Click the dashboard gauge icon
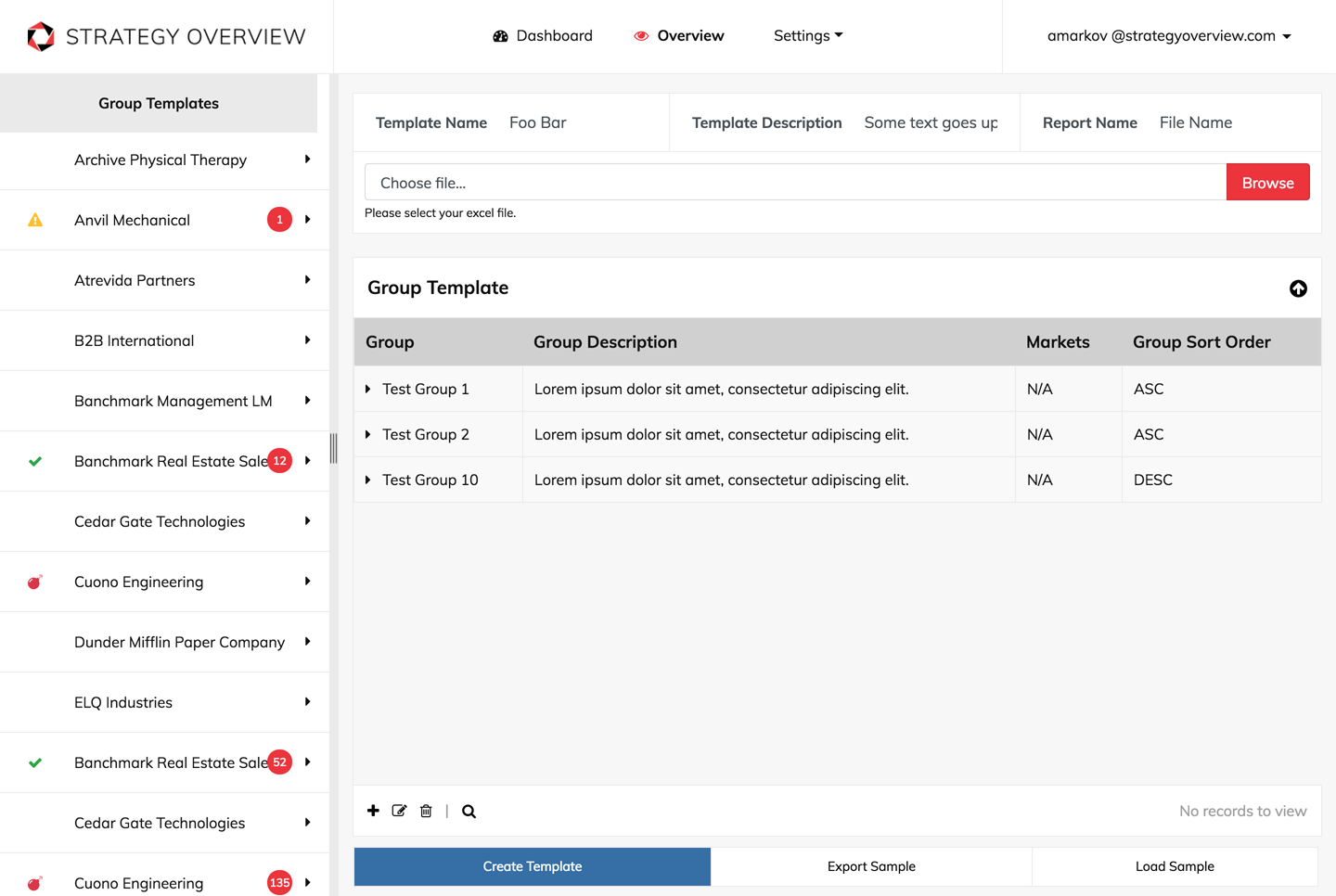 pyautogui.click(x=500, y=36)
